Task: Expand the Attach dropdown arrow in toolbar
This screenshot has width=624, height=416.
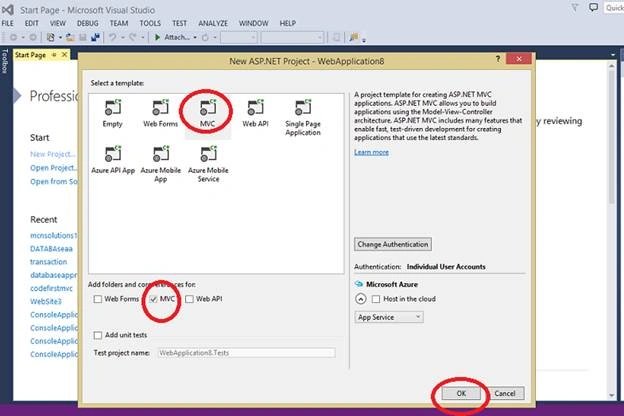Action: pos(195,37)
